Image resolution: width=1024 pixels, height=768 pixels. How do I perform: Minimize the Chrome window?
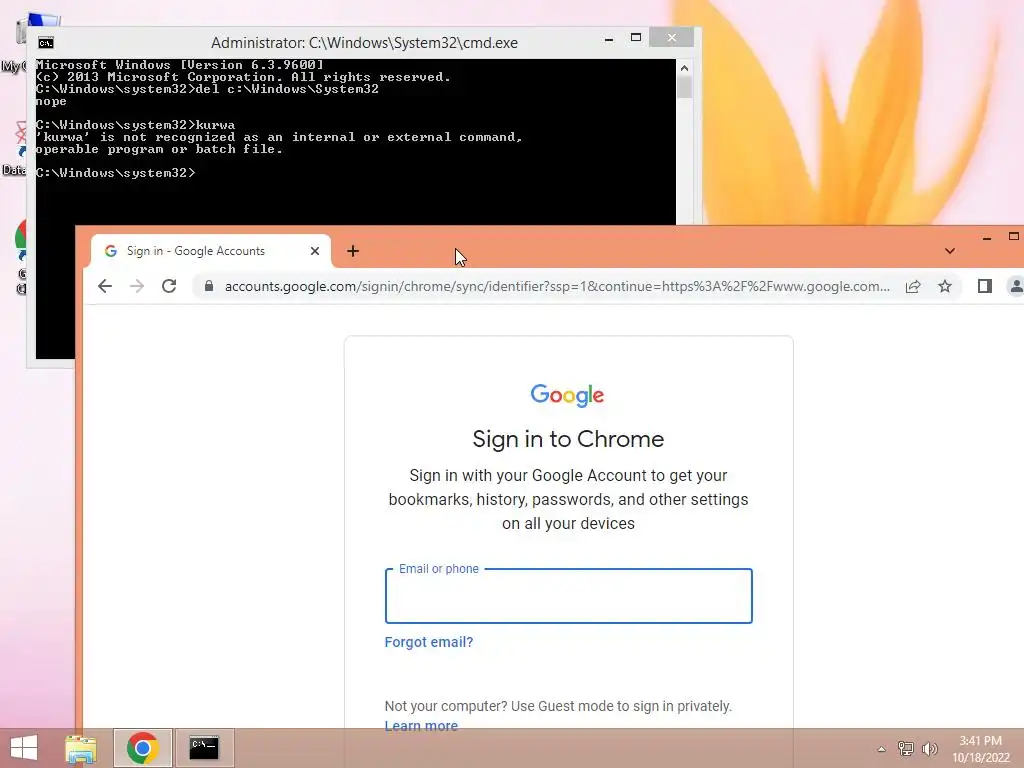coord(987,238)
